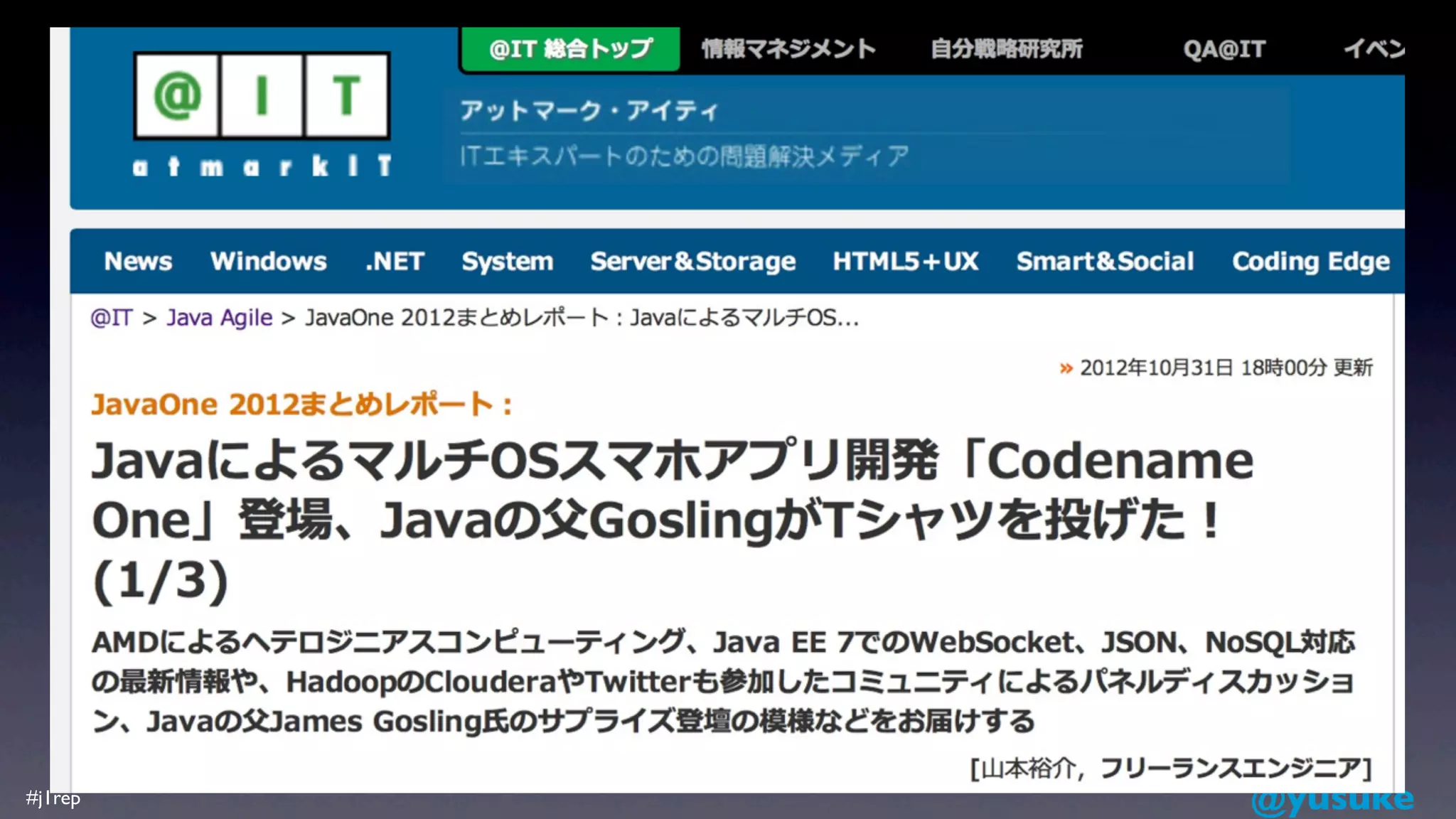This screenshot has height=819, width=1456.
Task: Open the 自分戦略研究所 tab
Action: [x=1007, y=49]
